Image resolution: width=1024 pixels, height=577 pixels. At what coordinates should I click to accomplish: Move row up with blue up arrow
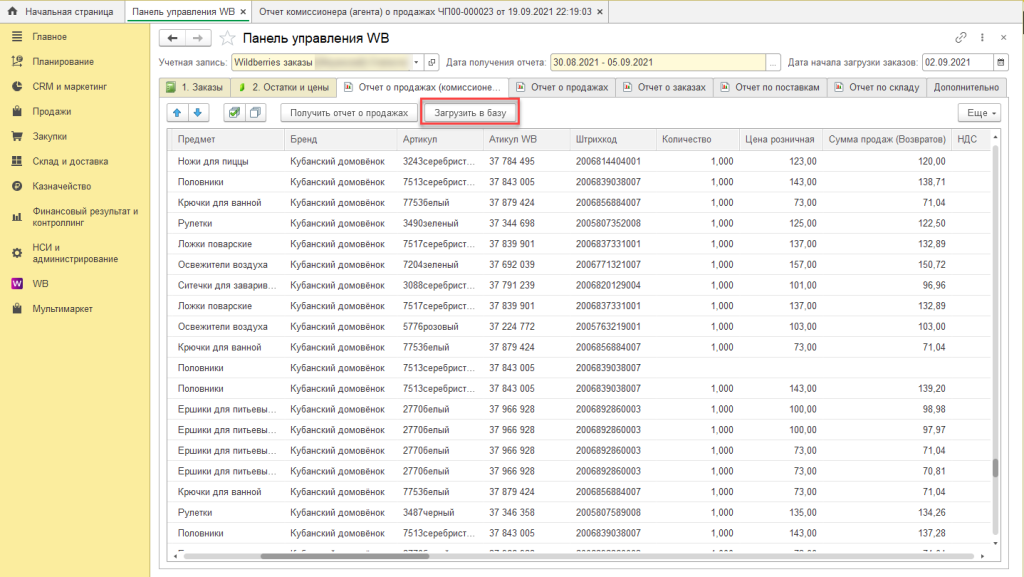[x=178, y=113]
